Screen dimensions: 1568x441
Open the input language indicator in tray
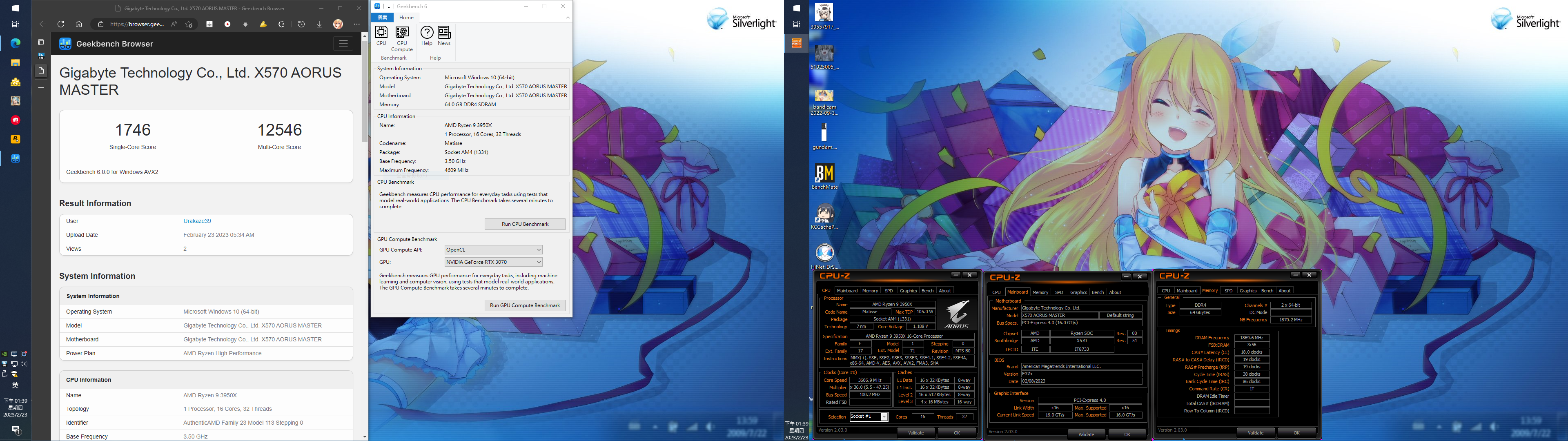[x=16, y=385]
